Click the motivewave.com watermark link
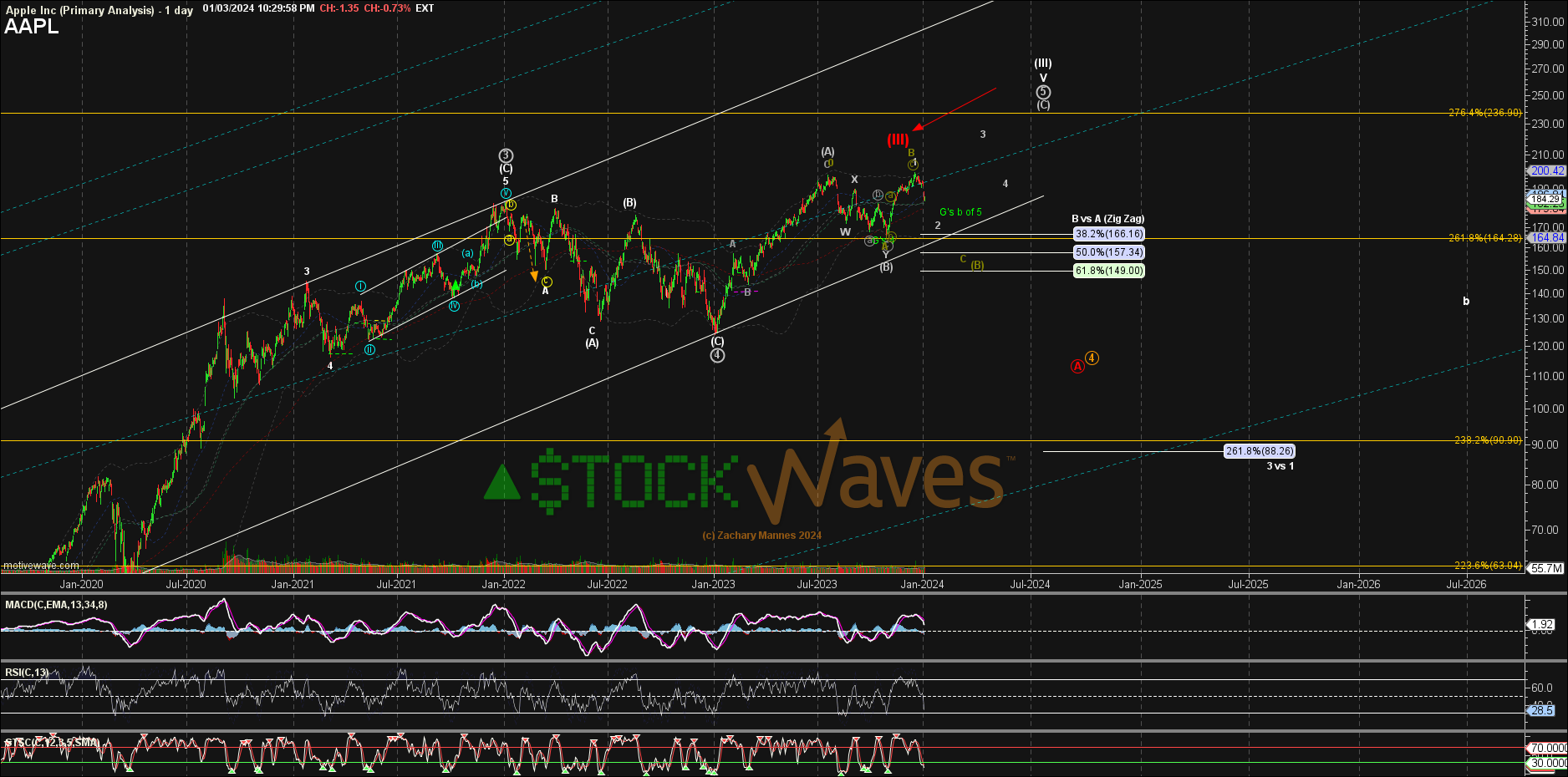Screen dimensions: 1568x777 [x=41, y=566]
